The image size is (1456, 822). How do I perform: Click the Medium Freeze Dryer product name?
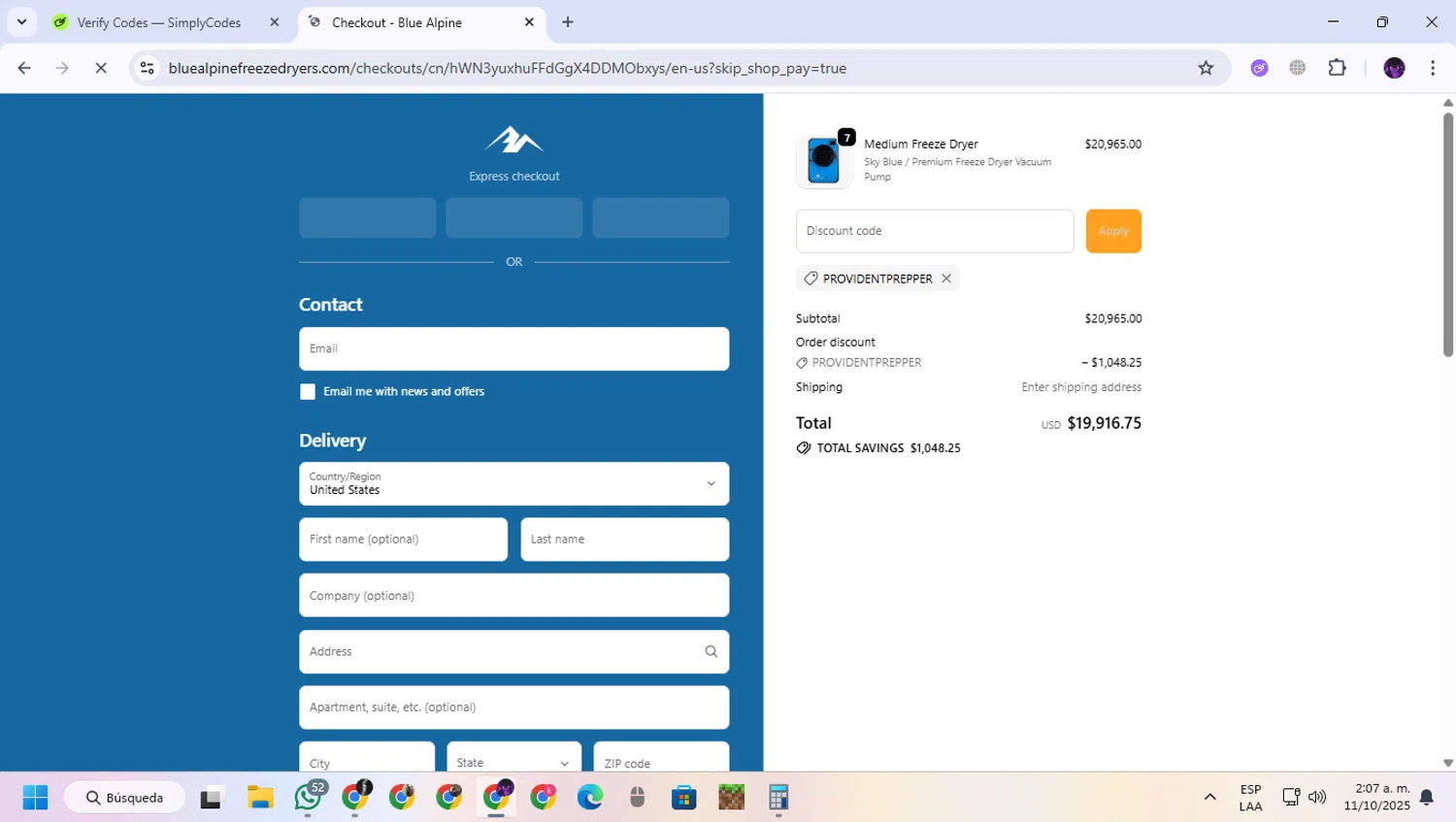click(x=921, y=144)
